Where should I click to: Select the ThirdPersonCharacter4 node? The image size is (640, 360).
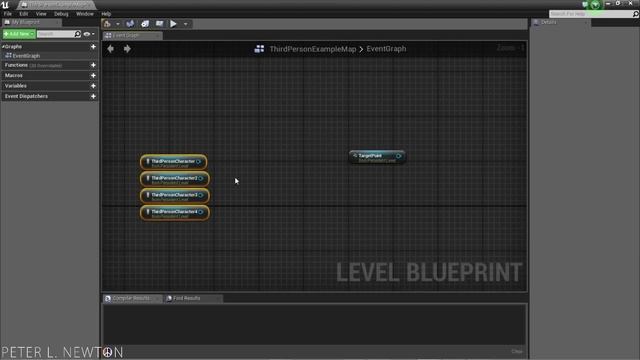(175, 212)
